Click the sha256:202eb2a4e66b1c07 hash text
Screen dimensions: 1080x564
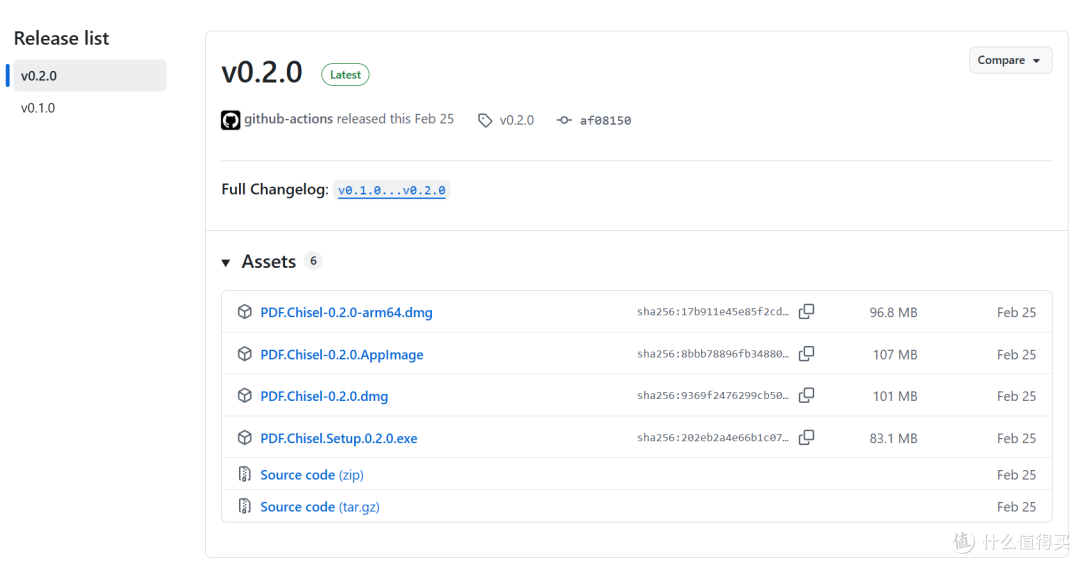point(713,438)
